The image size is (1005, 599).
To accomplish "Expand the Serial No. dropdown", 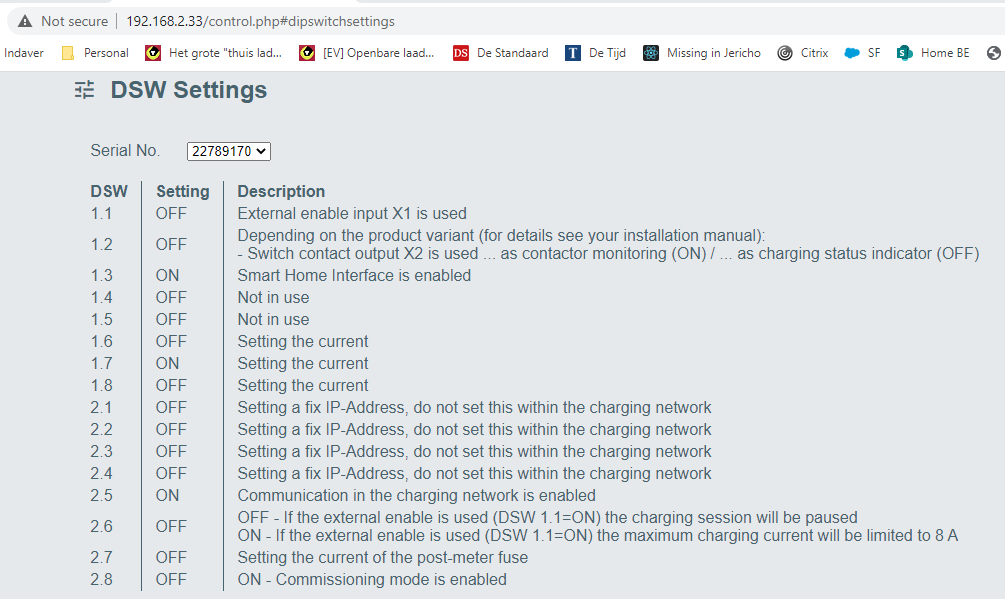I will pos(229,151).
